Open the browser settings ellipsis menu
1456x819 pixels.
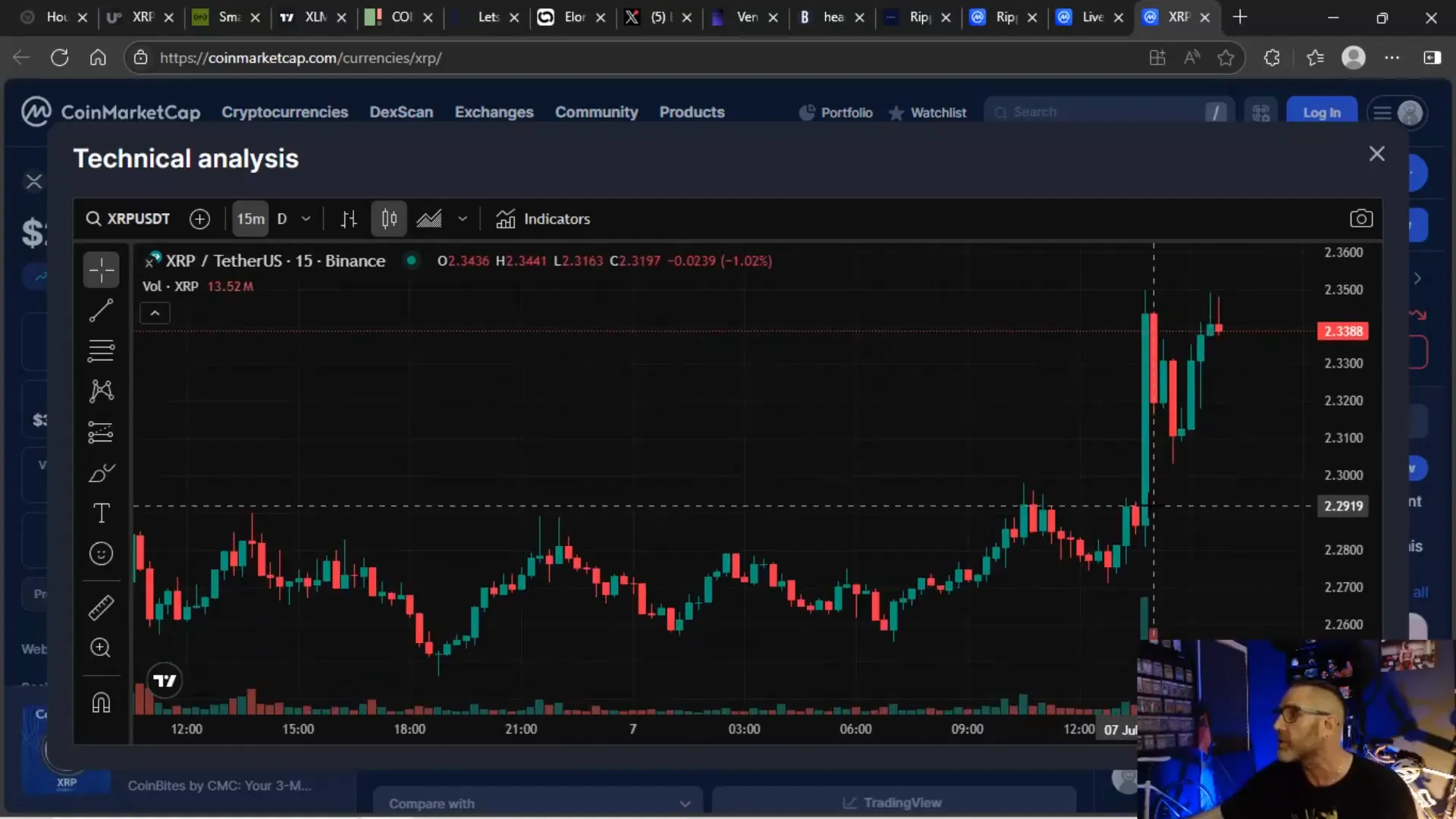pos(1392,58)
